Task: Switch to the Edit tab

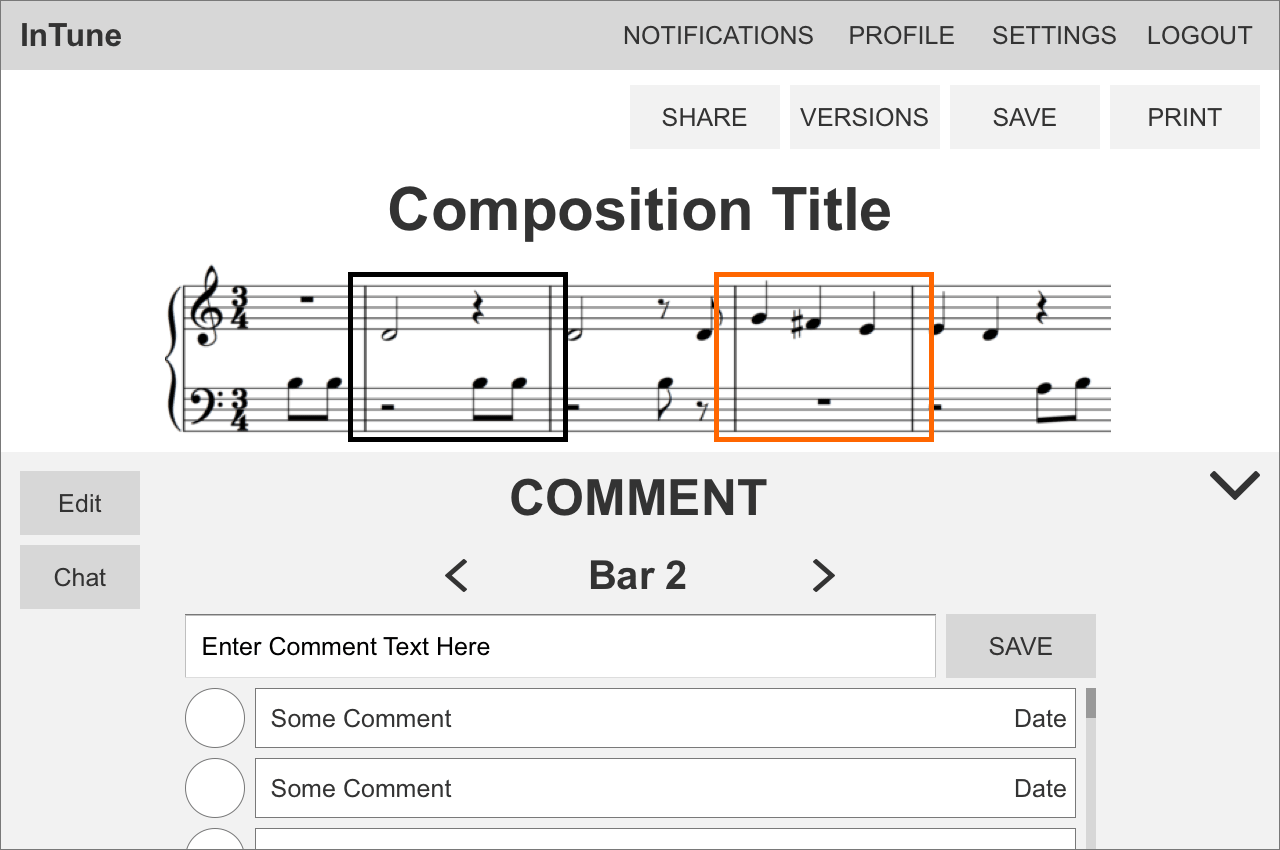Action: [80, 503]
